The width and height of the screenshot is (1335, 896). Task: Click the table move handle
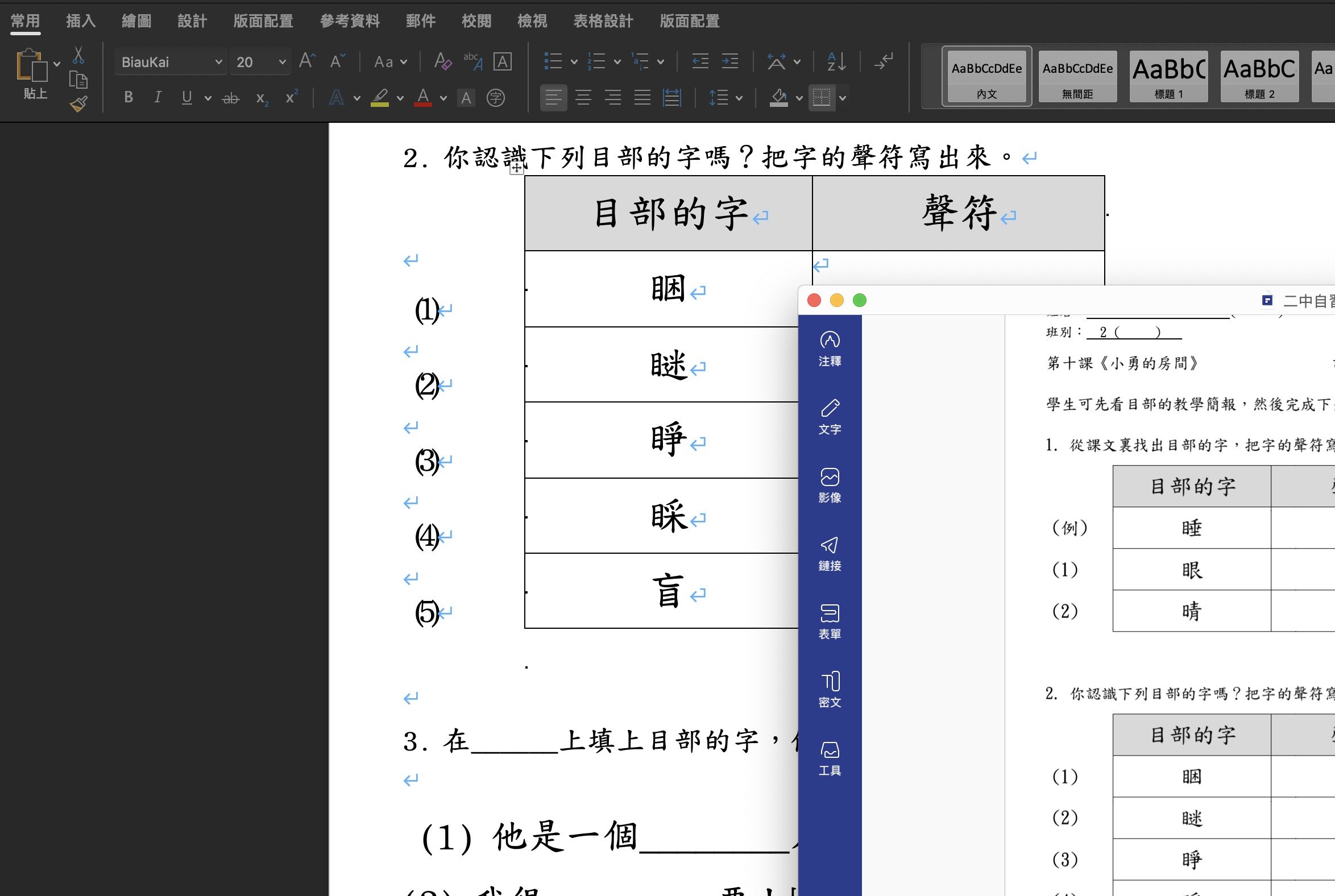517,168
